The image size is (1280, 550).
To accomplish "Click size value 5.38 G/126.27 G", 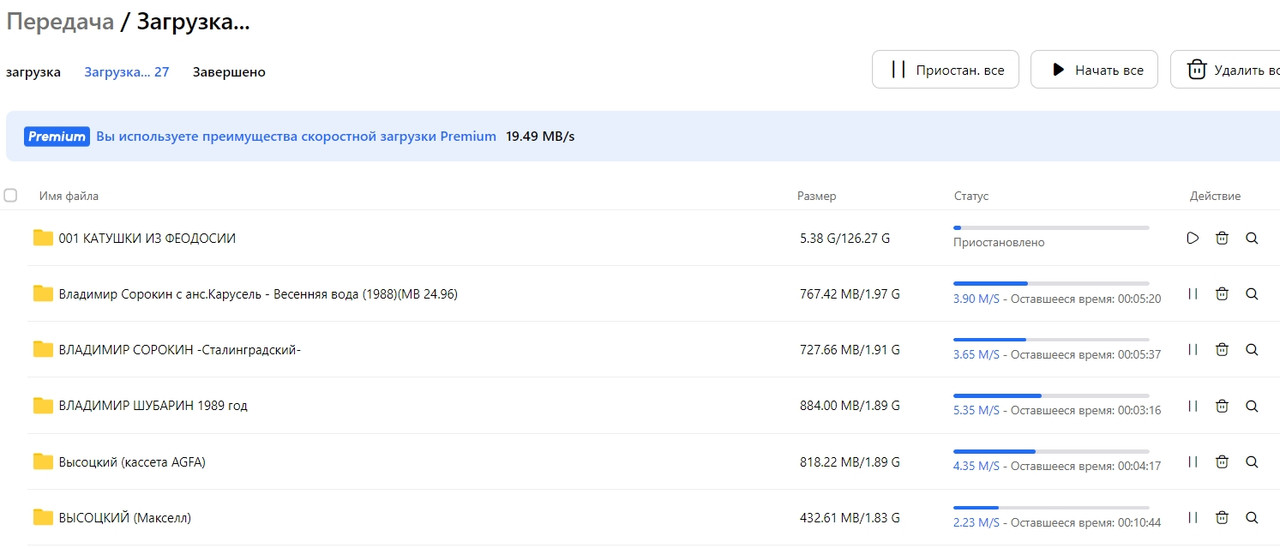I will [x=845, y=238].
